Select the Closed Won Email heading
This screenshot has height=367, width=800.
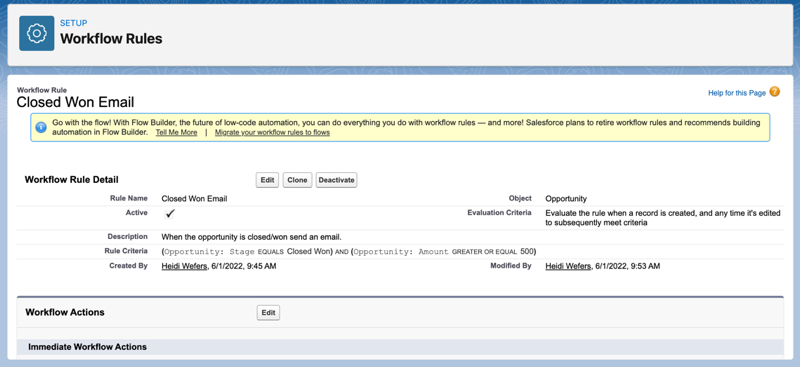click(x=76, y=102)
